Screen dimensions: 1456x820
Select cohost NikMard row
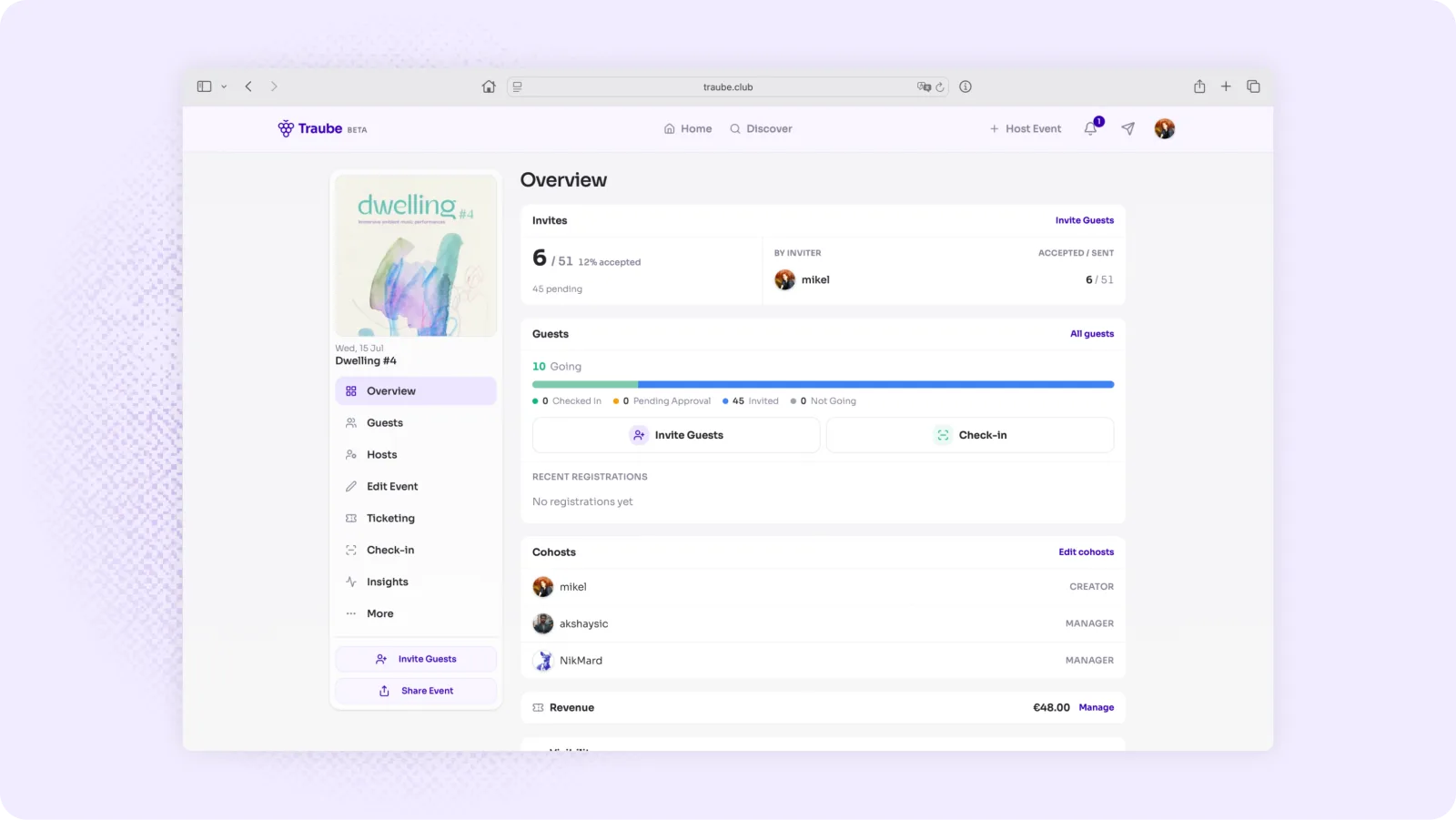(823, 661)
